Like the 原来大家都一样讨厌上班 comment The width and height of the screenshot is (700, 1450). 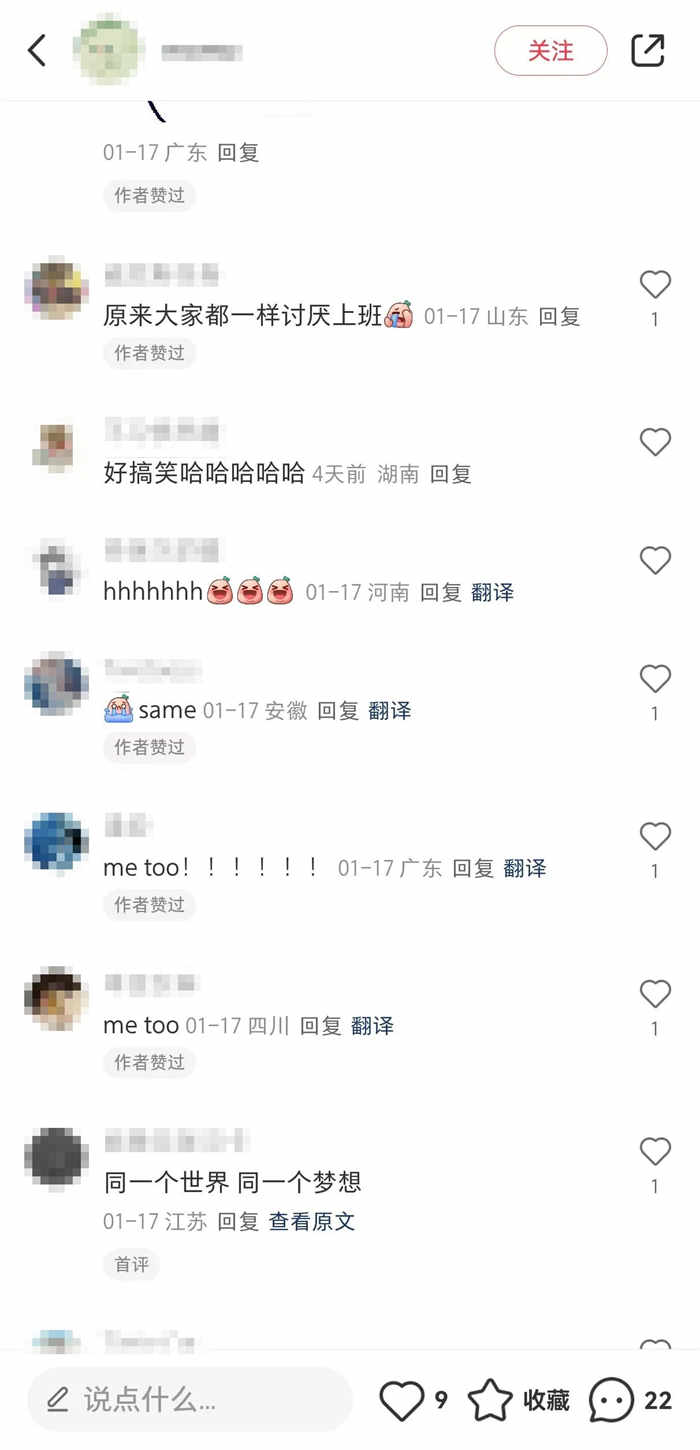click(655, 285)
